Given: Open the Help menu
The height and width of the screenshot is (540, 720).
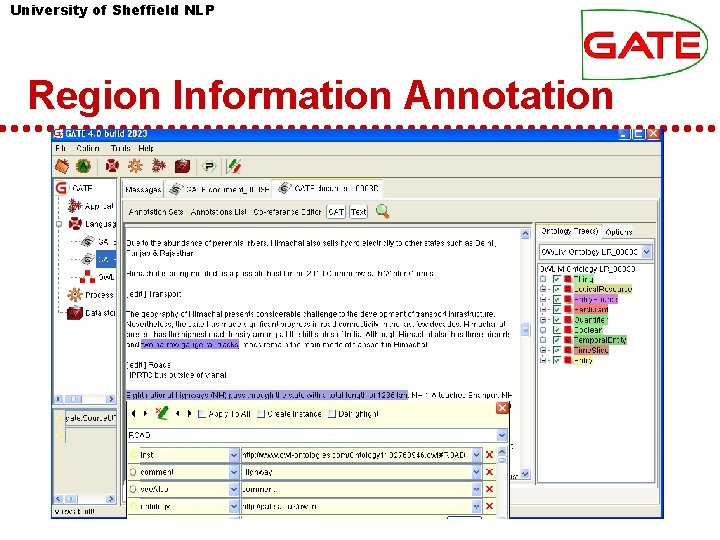Looking at the screenshot, I should click(x=146, y=148).
